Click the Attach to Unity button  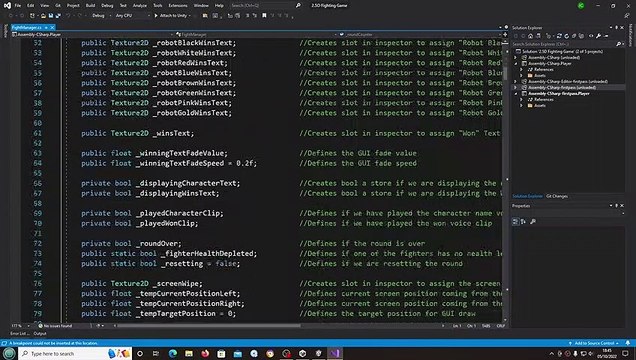point(171,15)
